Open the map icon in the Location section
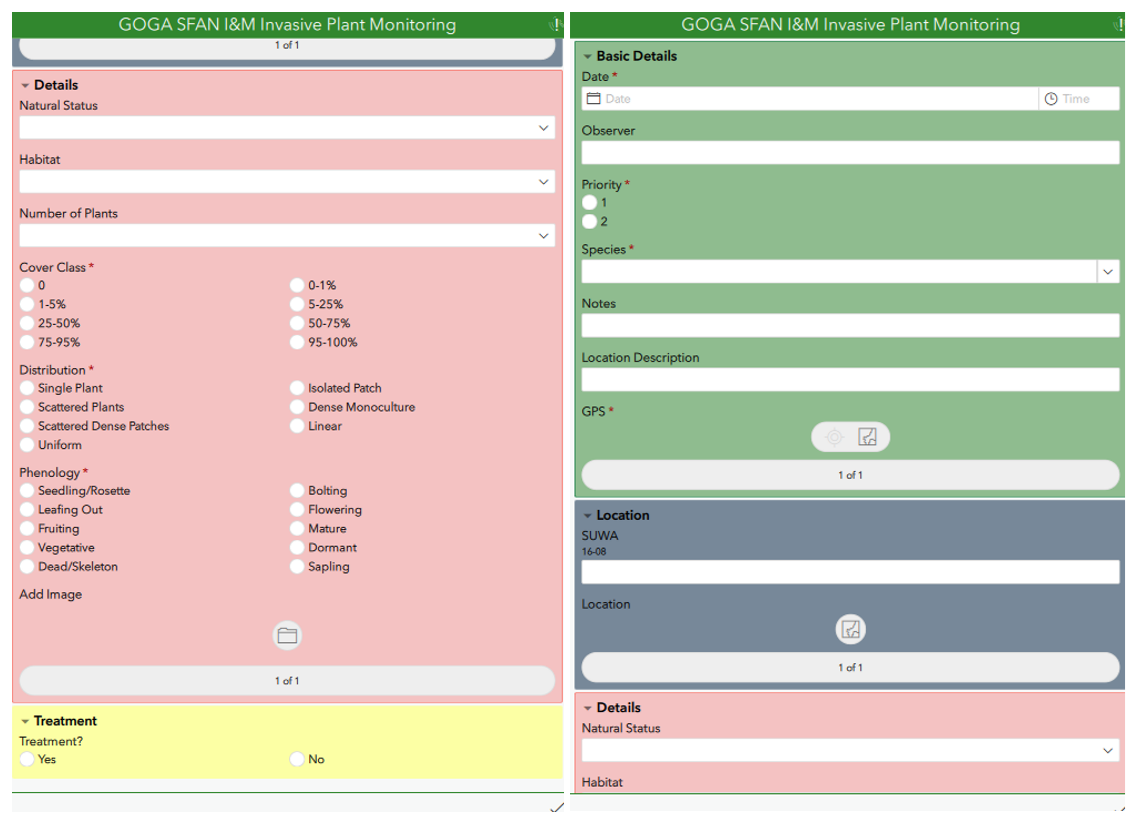1140x825 pixels. pos(851,629)
